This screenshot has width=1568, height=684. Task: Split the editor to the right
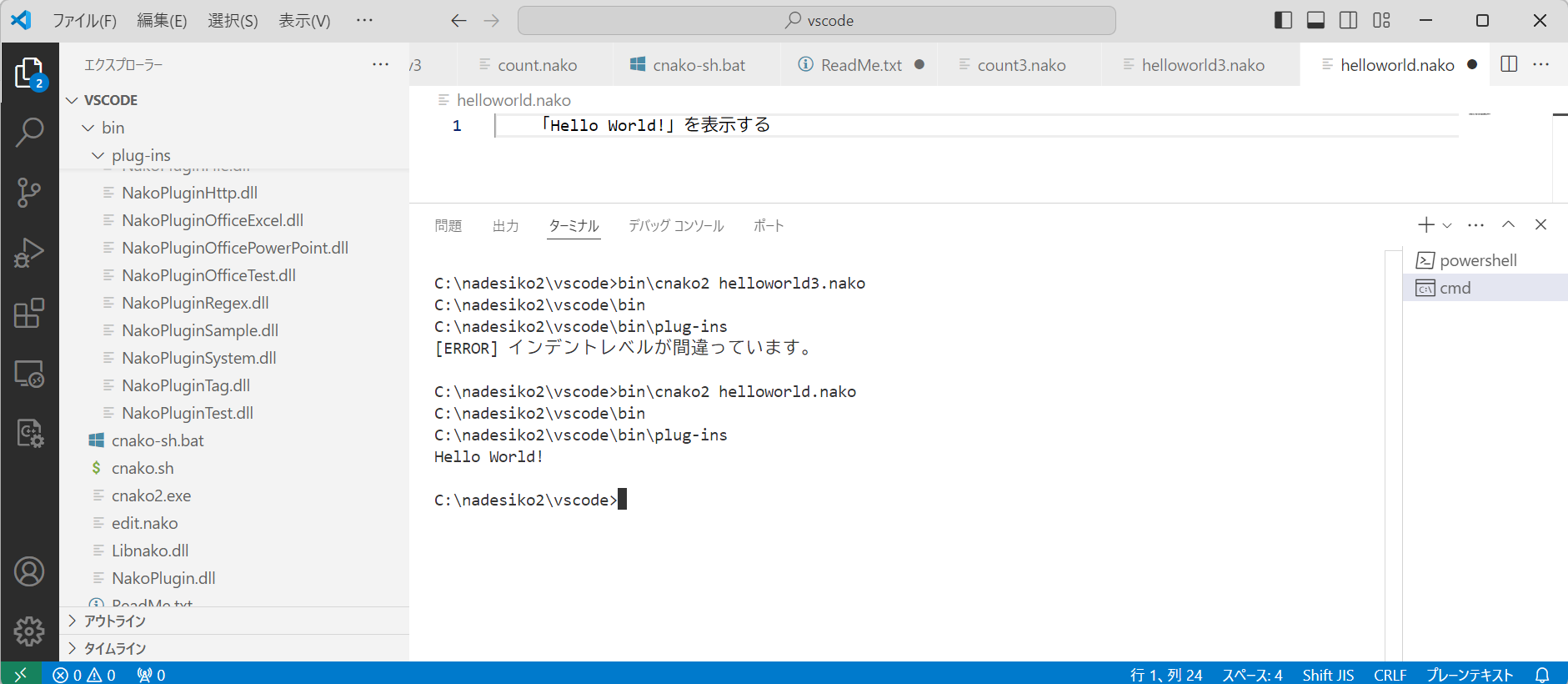pos(1509,64)
